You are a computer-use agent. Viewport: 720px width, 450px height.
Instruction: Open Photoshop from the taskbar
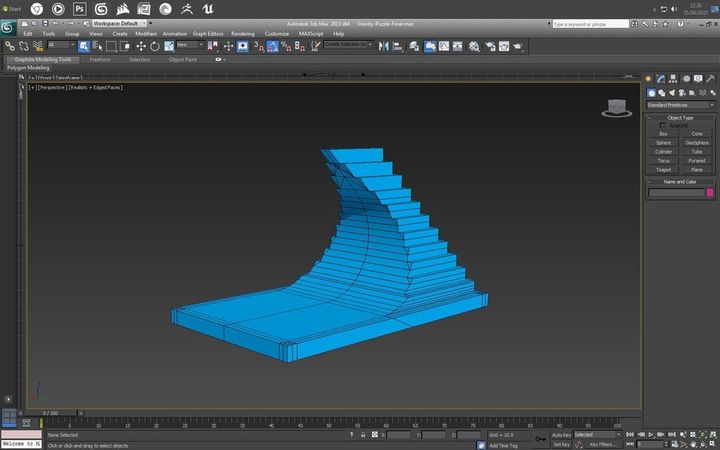point(78,8)
